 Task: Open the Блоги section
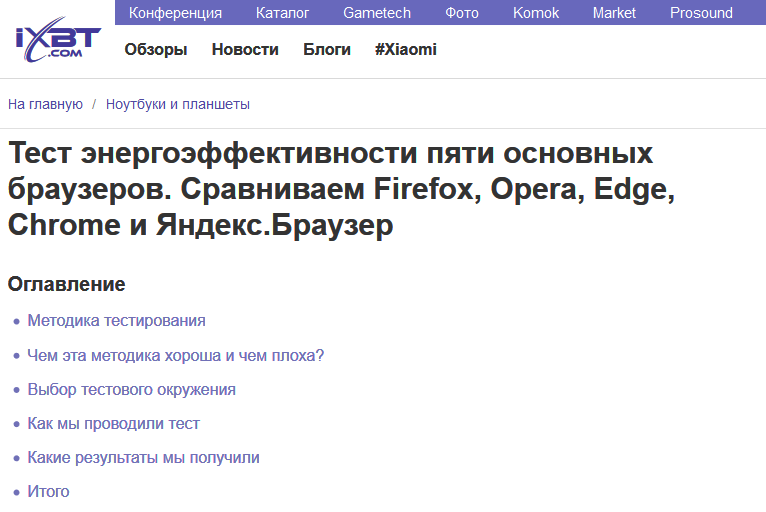[327, 49]
